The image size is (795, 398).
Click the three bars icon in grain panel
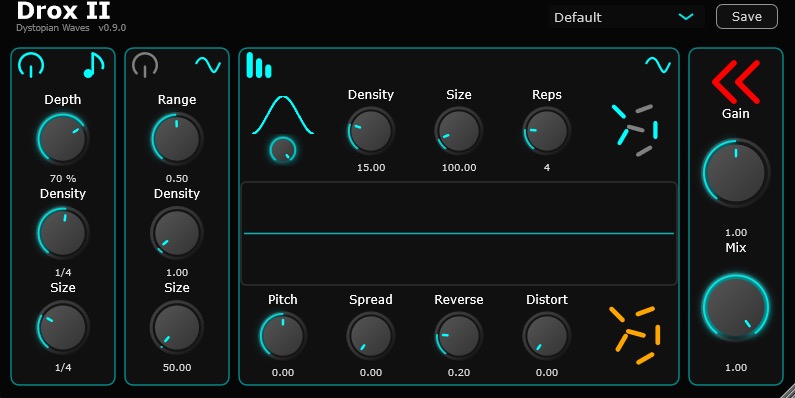[259, 65]
